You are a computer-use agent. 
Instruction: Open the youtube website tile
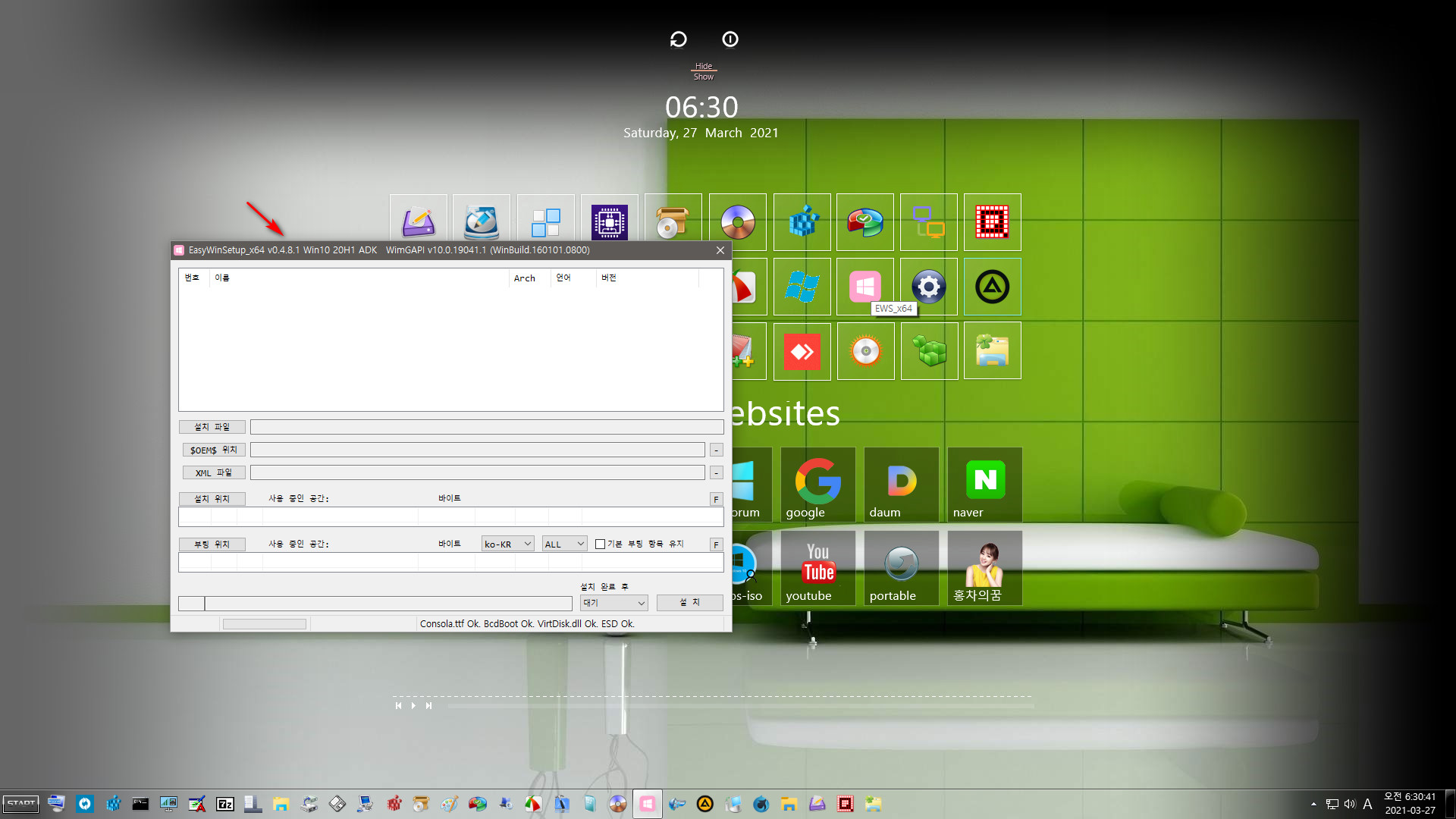coord(818,568)
